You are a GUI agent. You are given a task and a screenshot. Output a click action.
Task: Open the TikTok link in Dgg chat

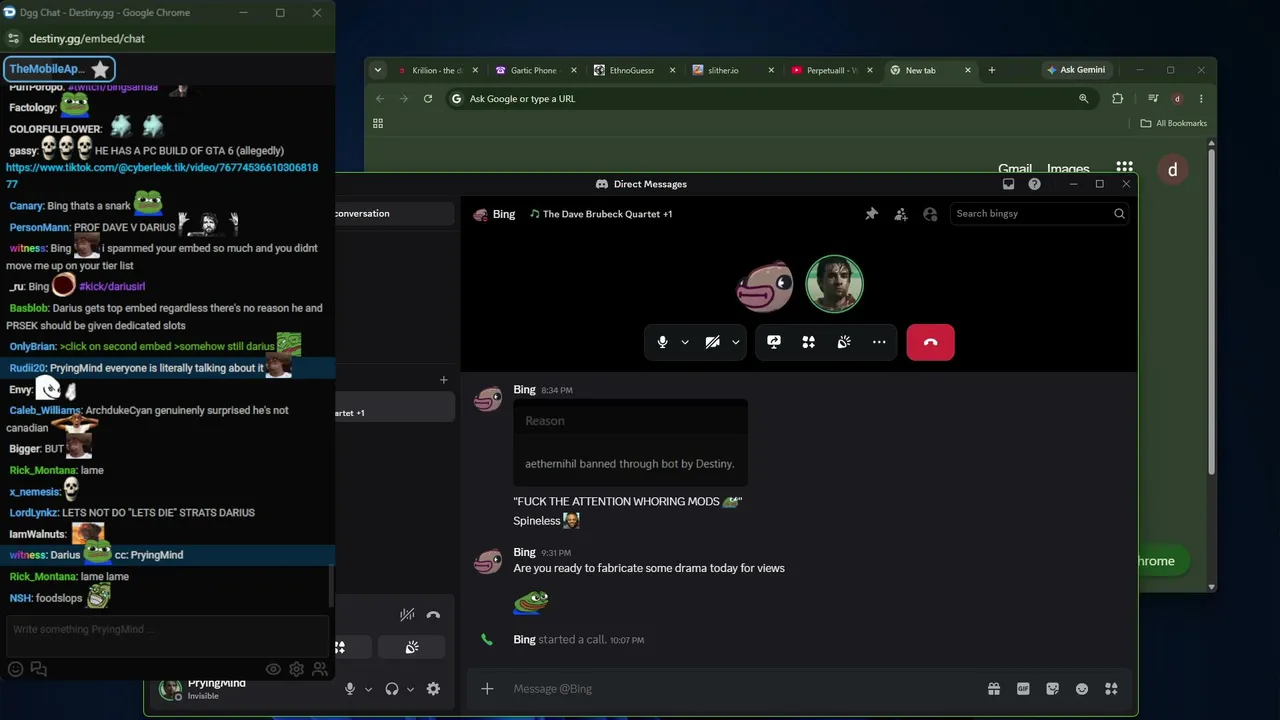[x=162, y=175]
